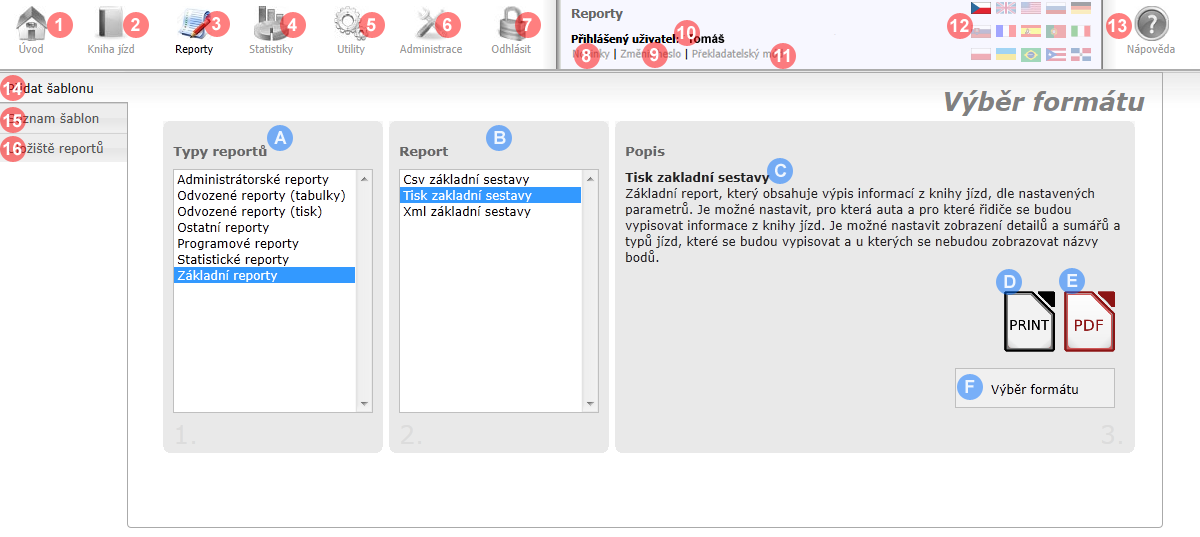Select Statistické reporty in the list
Viewport: 1200px width, 537px height.
click(x=264, y=259)
